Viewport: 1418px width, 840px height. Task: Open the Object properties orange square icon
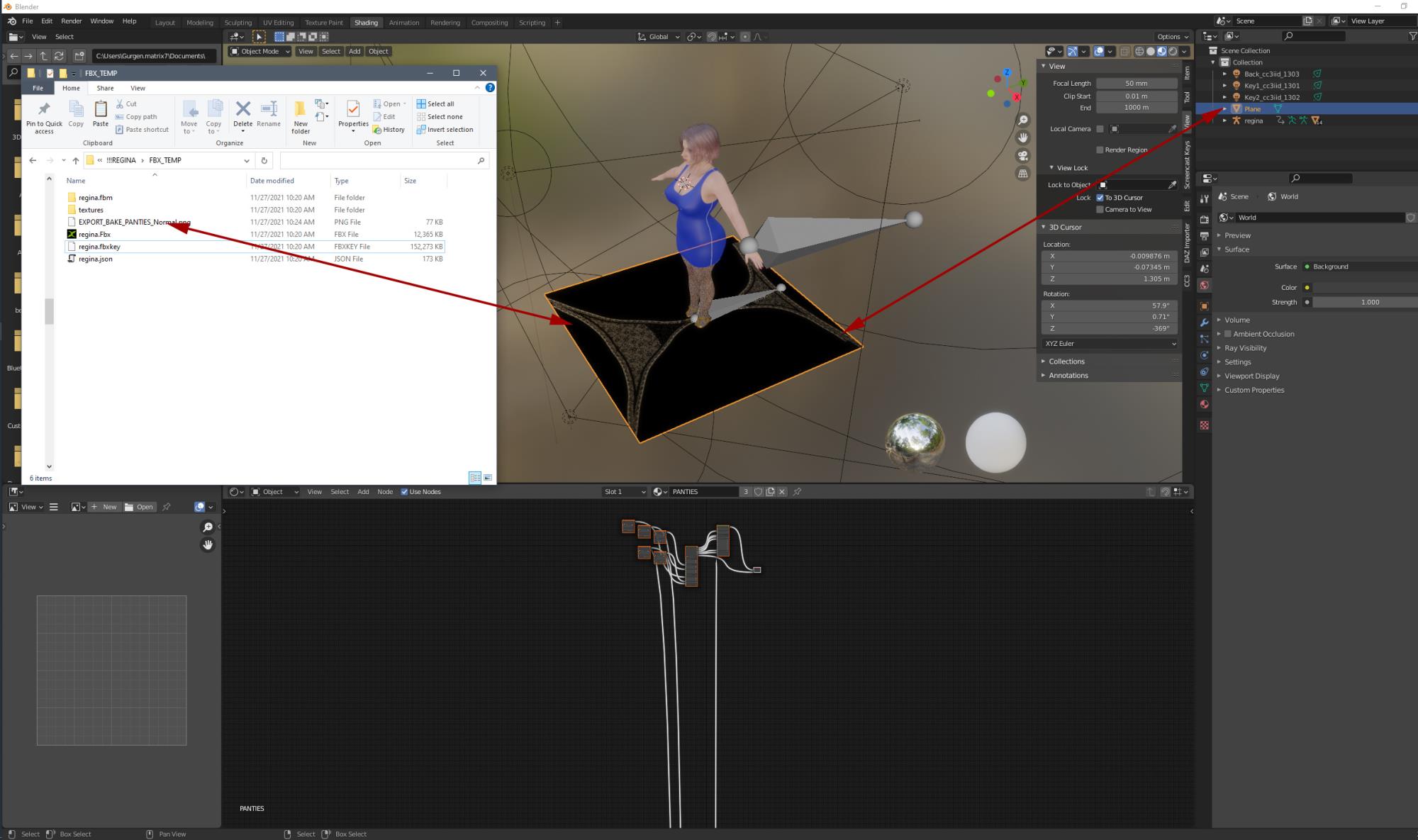[x=1204, y=306]
